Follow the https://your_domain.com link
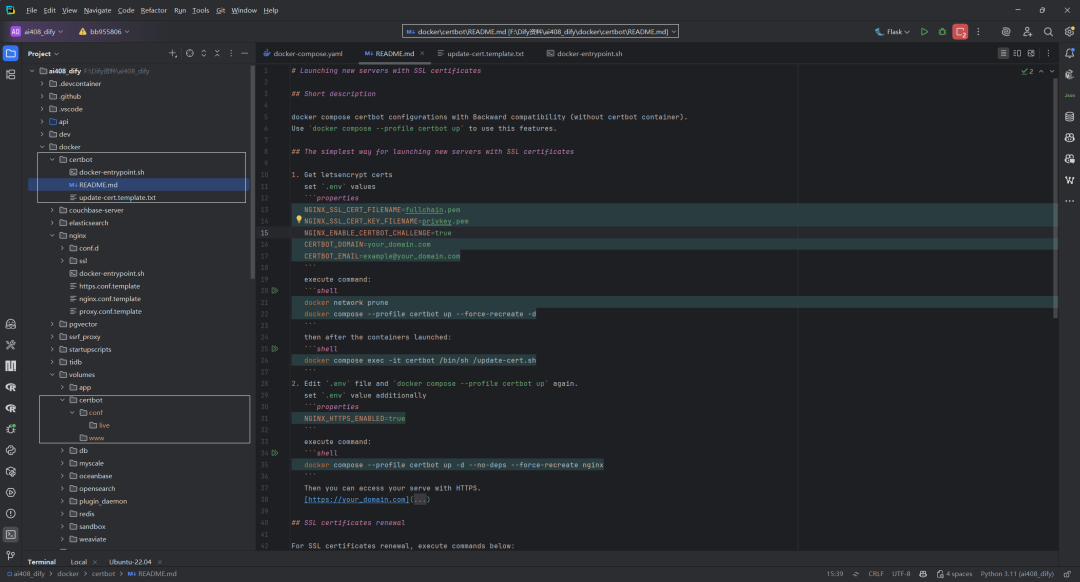Screen dimensions: 1080x582 point(356,499)
